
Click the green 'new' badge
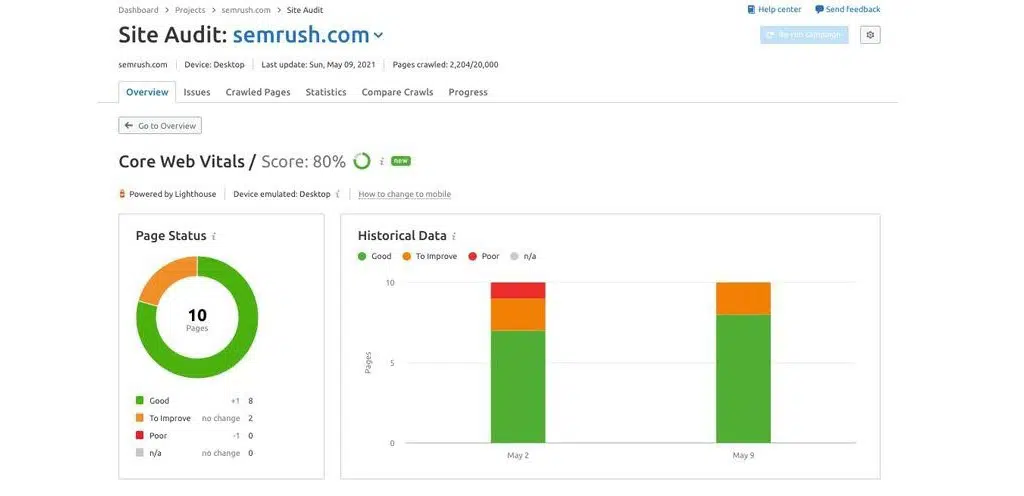400,161
